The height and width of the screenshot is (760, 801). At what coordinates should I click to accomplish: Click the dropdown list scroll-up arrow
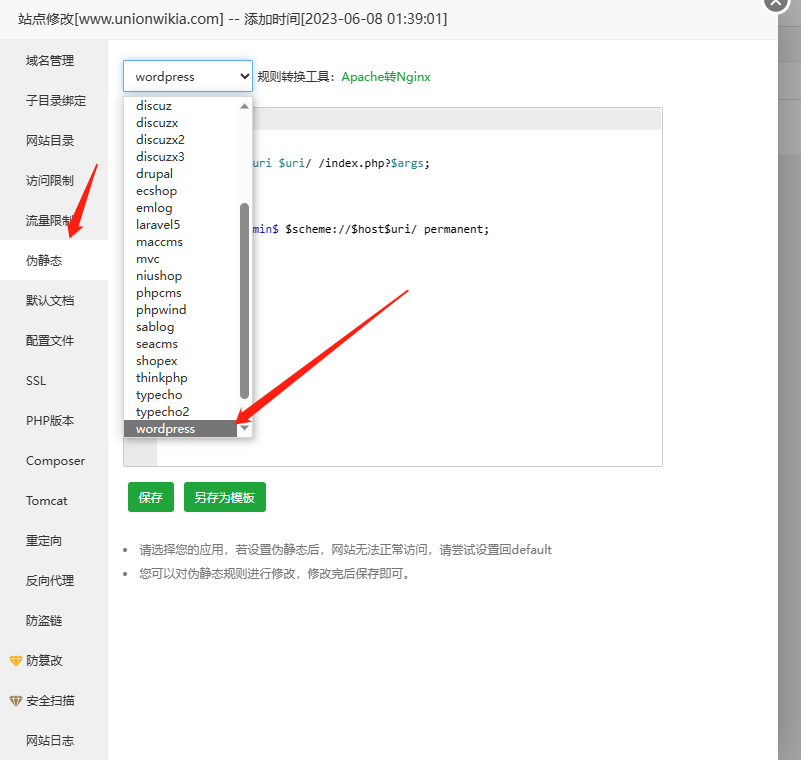(x=244, y=106)
